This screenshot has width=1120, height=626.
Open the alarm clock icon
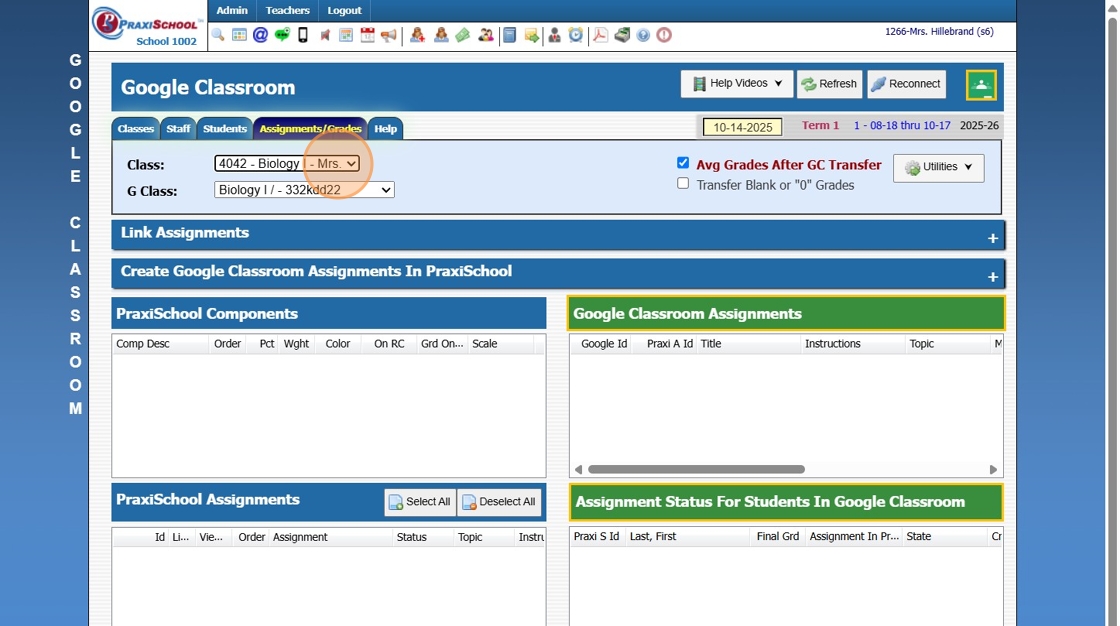tap(576, 35)
